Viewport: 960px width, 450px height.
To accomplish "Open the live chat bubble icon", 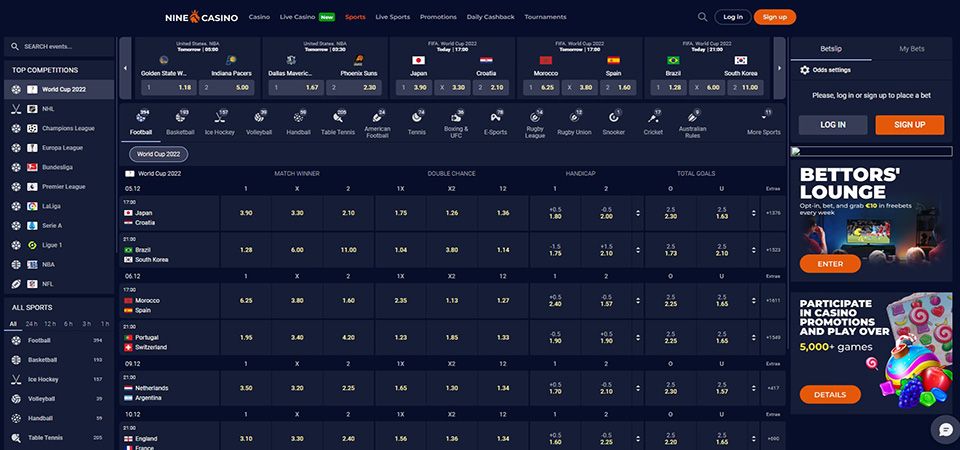I will point(945,429).
